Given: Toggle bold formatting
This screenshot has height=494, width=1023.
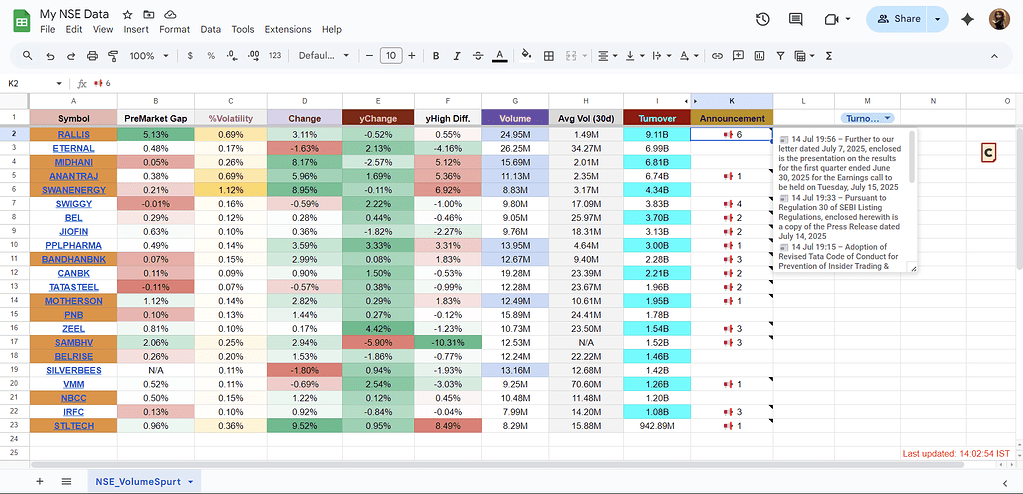Looking at the screenshot, I should (436, 56).
